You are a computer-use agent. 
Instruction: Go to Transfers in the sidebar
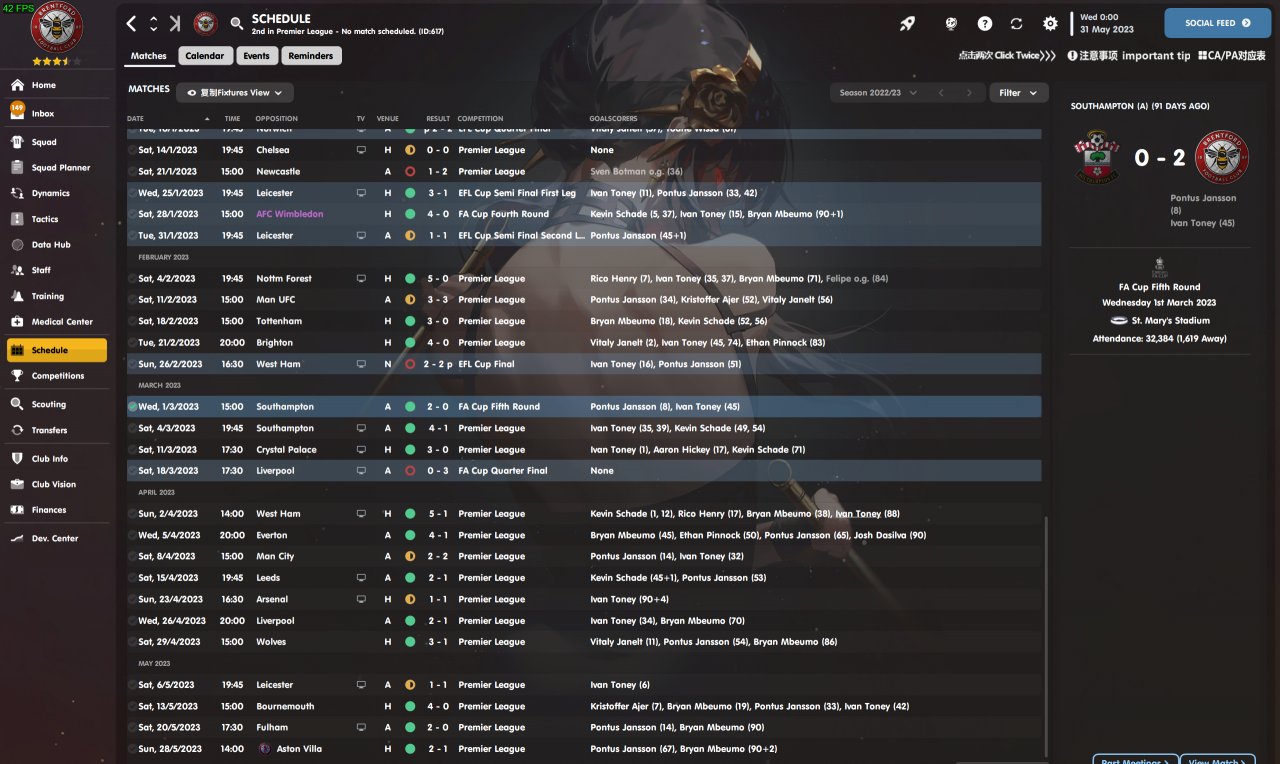tap(55, 430)
